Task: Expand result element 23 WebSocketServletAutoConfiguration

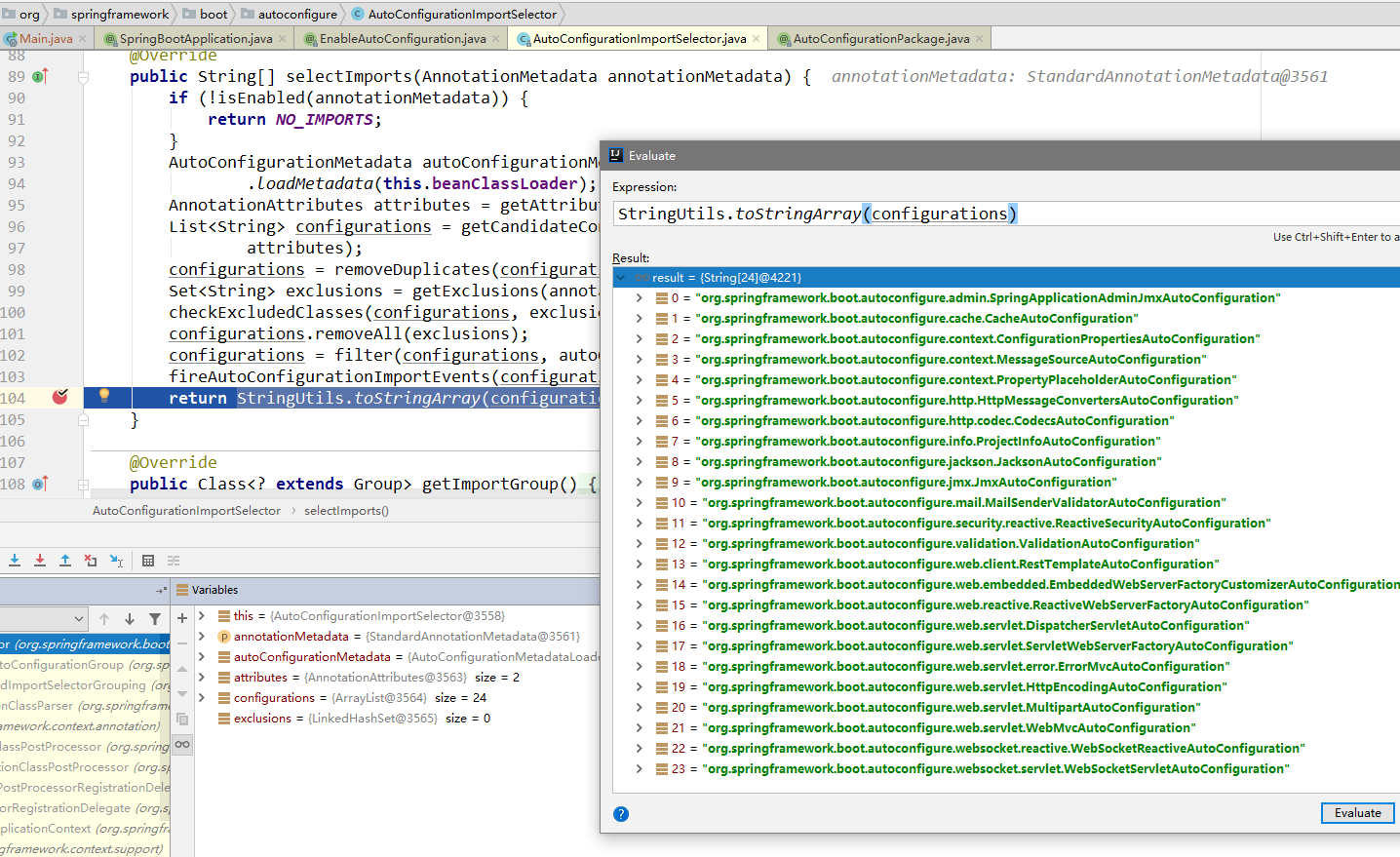Action: pyautogui.click(x=639, y=768)
